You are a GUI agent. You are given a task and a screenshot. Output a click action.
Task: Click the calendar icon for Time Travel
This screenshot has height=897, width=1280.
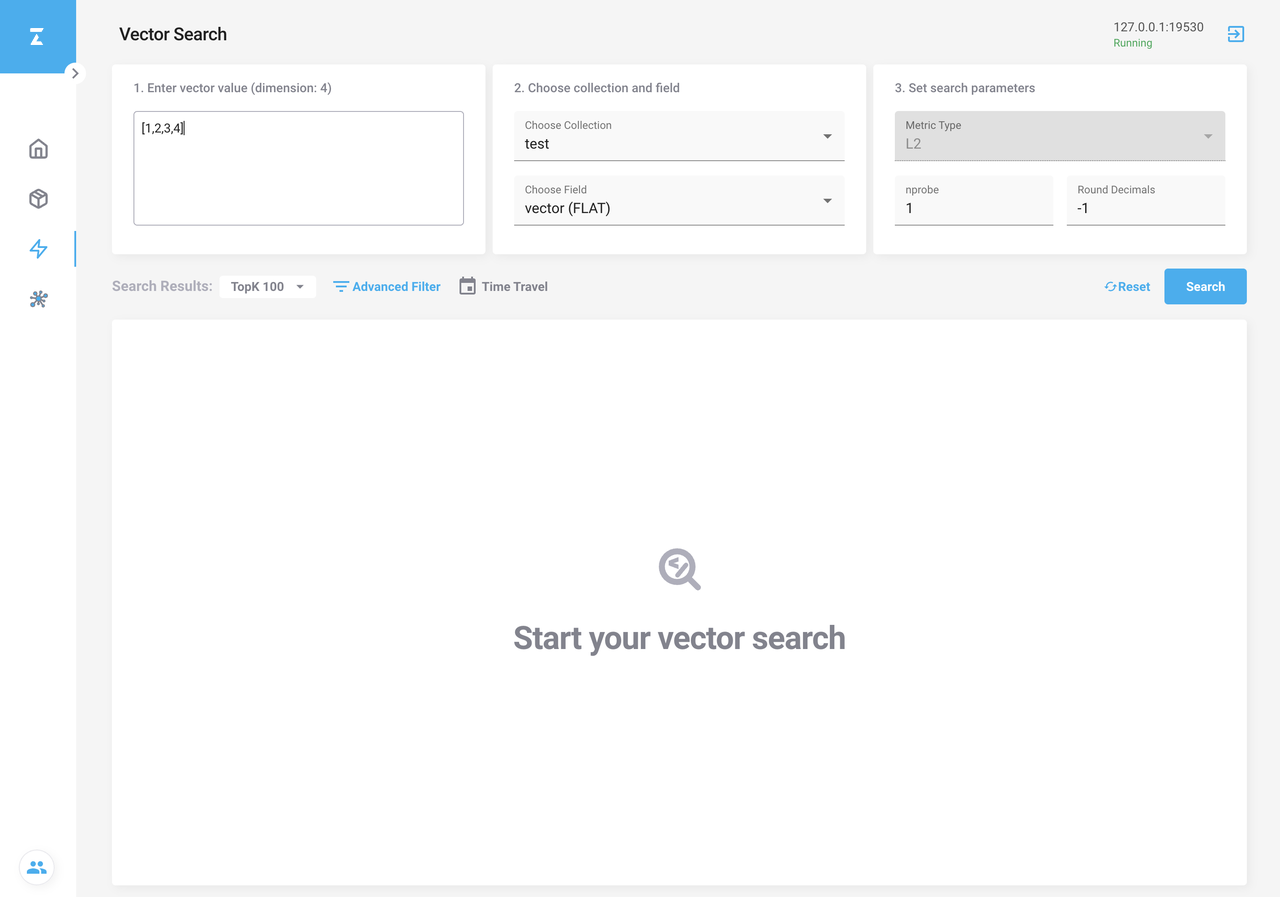(x=467, y=286)
